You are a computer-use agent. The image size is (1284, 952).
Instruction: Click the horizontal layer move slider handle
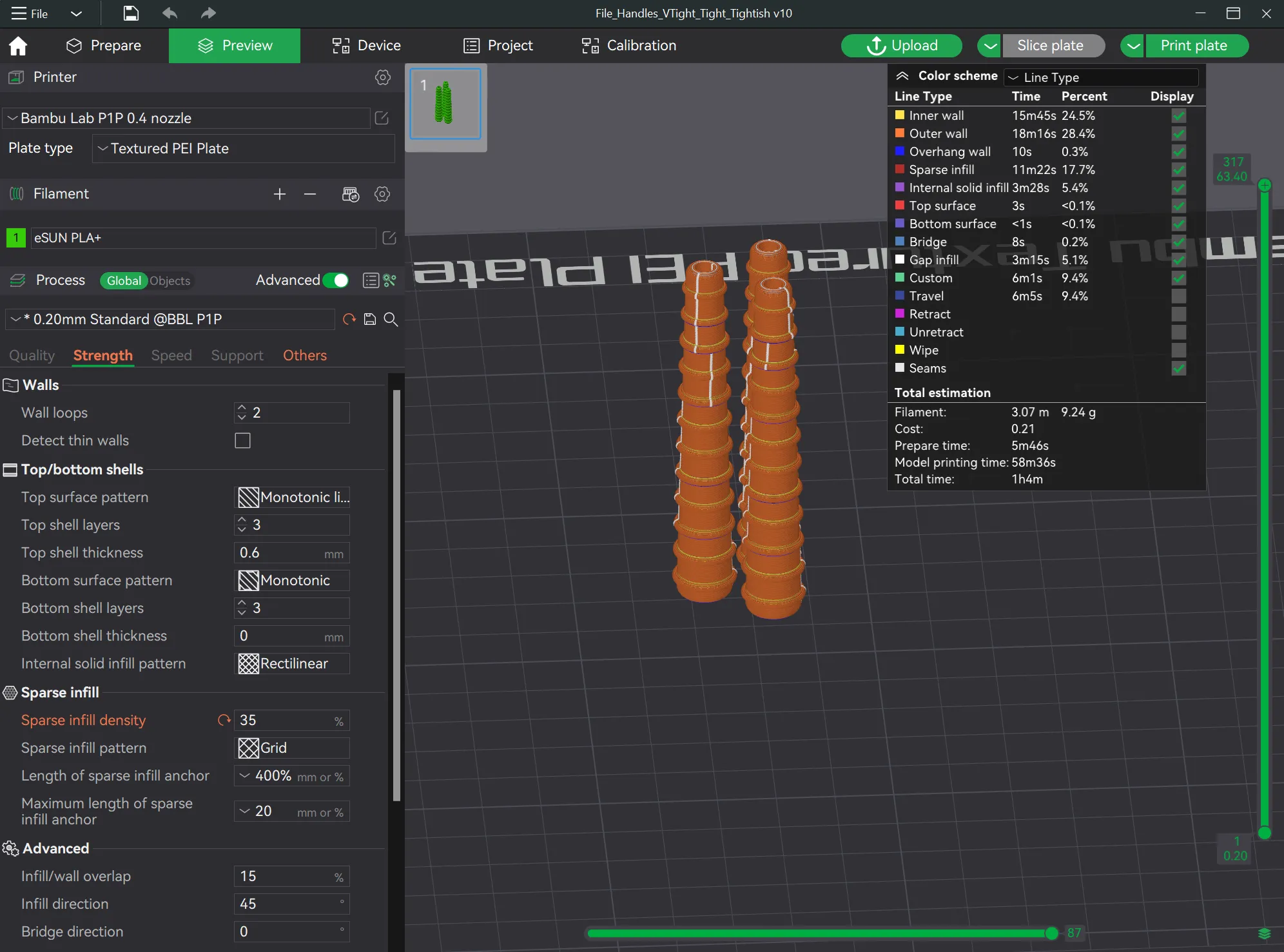1051,933
